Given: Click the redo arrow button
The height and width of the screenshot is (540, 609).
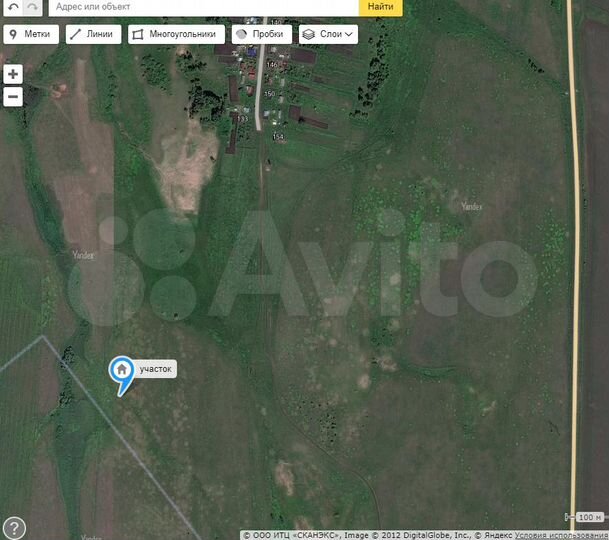Looking at the screenshot, I should pyautogui.click(x=33, y=7).
